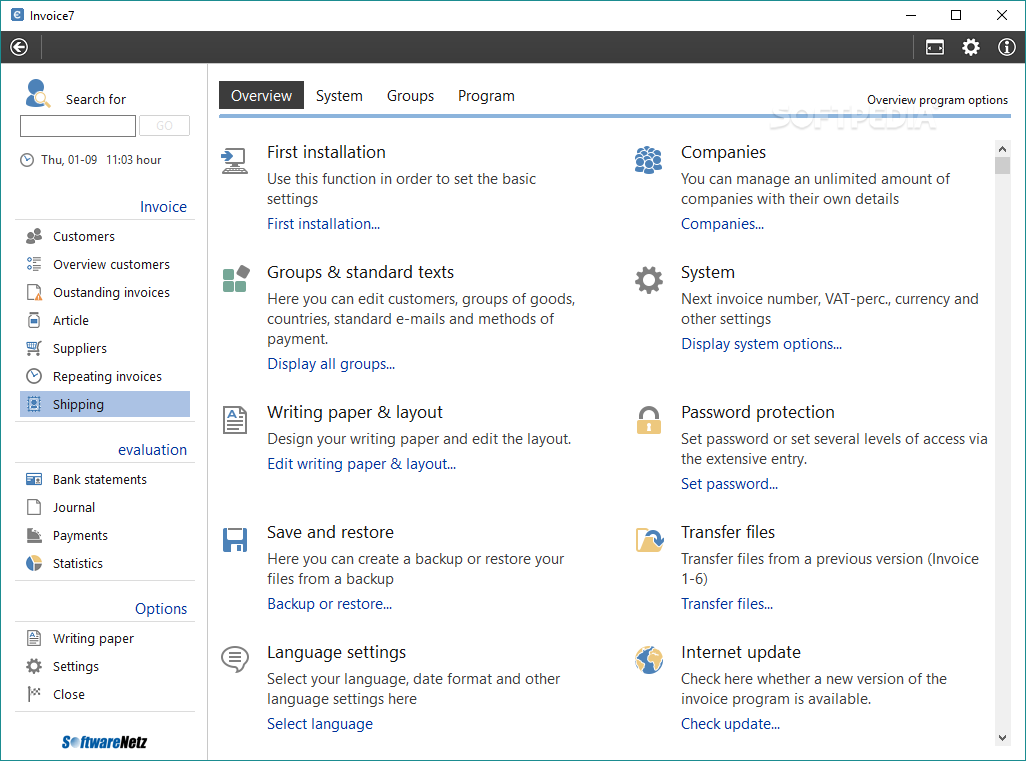Viewport: 1026px width, 761px height.
Task: Click the Settings gear sidebar icon
Action: click(x=34, y=666)
